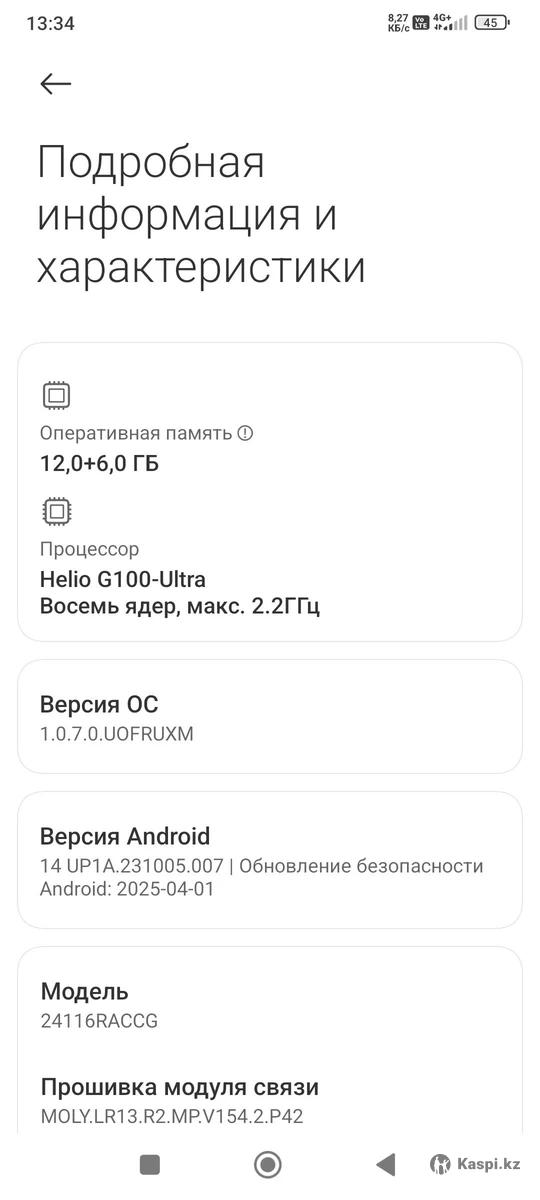Tap the clock showing 13:34
Viewport: 540px width, 1200px height.
click(x=50, y=22)
